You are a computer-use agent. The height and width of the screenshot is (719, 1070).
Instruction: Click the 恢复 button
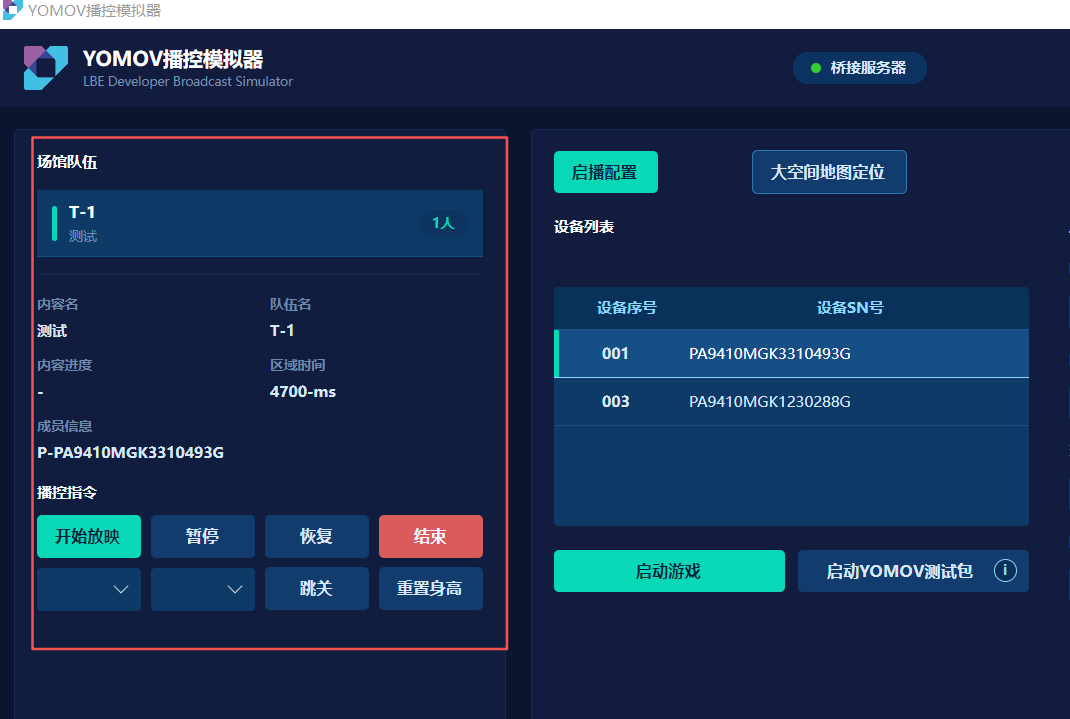tap(317, 536)
